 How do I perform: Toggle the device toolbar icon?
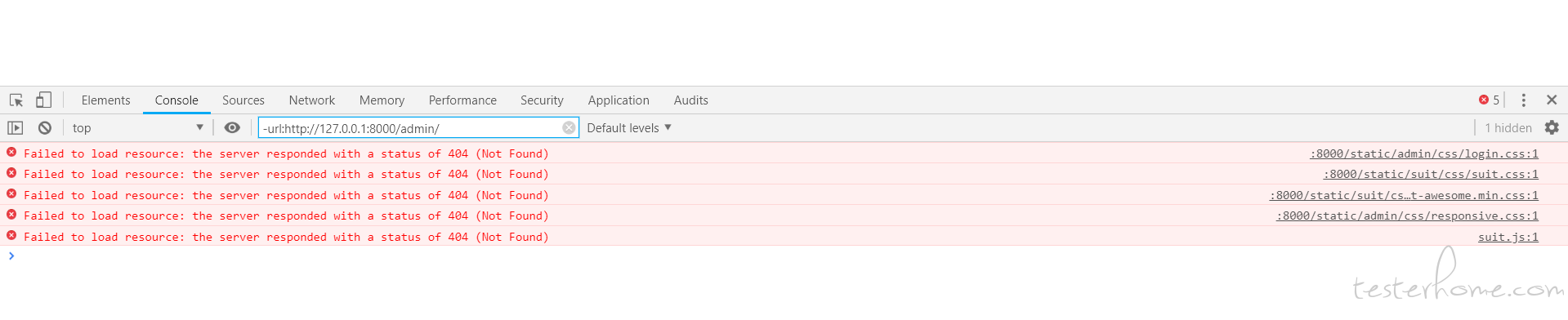click(x=43, y=100)
